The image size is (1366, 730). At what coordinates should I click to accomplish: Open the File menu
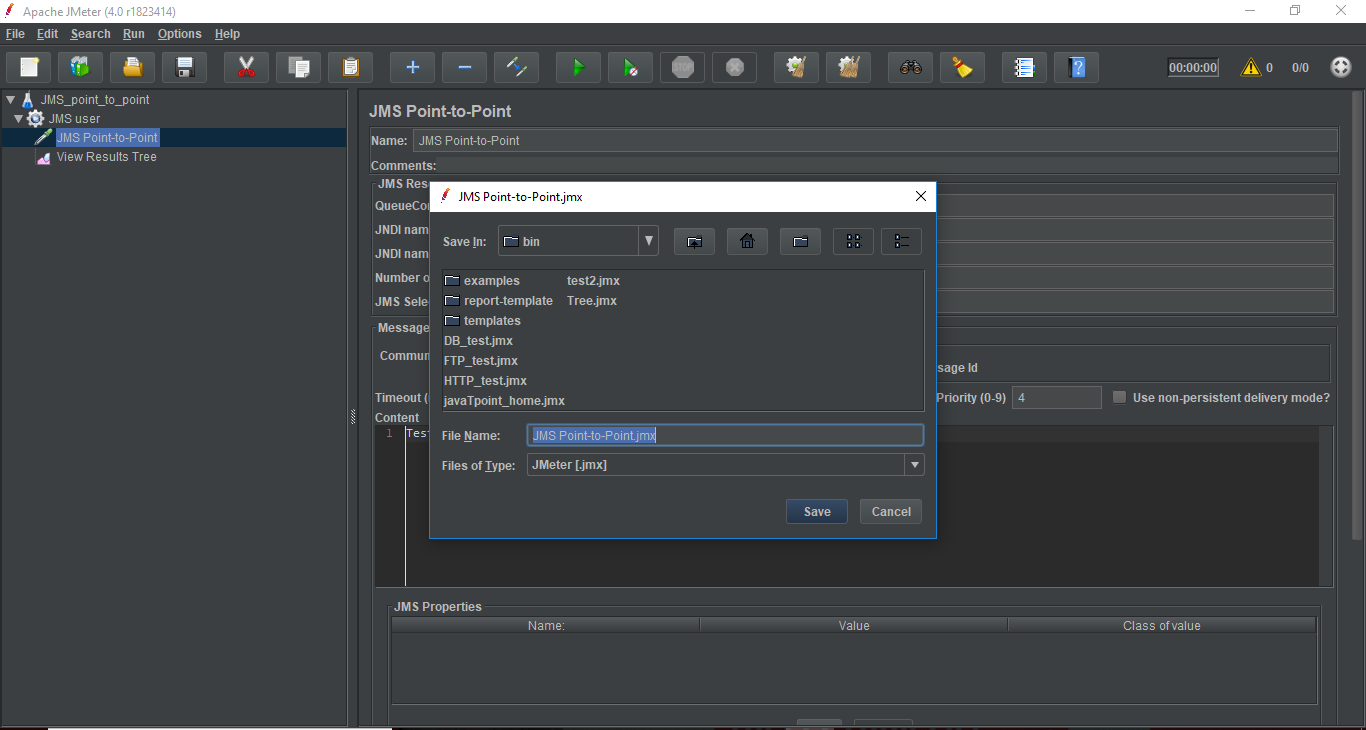tap(15, 34)
